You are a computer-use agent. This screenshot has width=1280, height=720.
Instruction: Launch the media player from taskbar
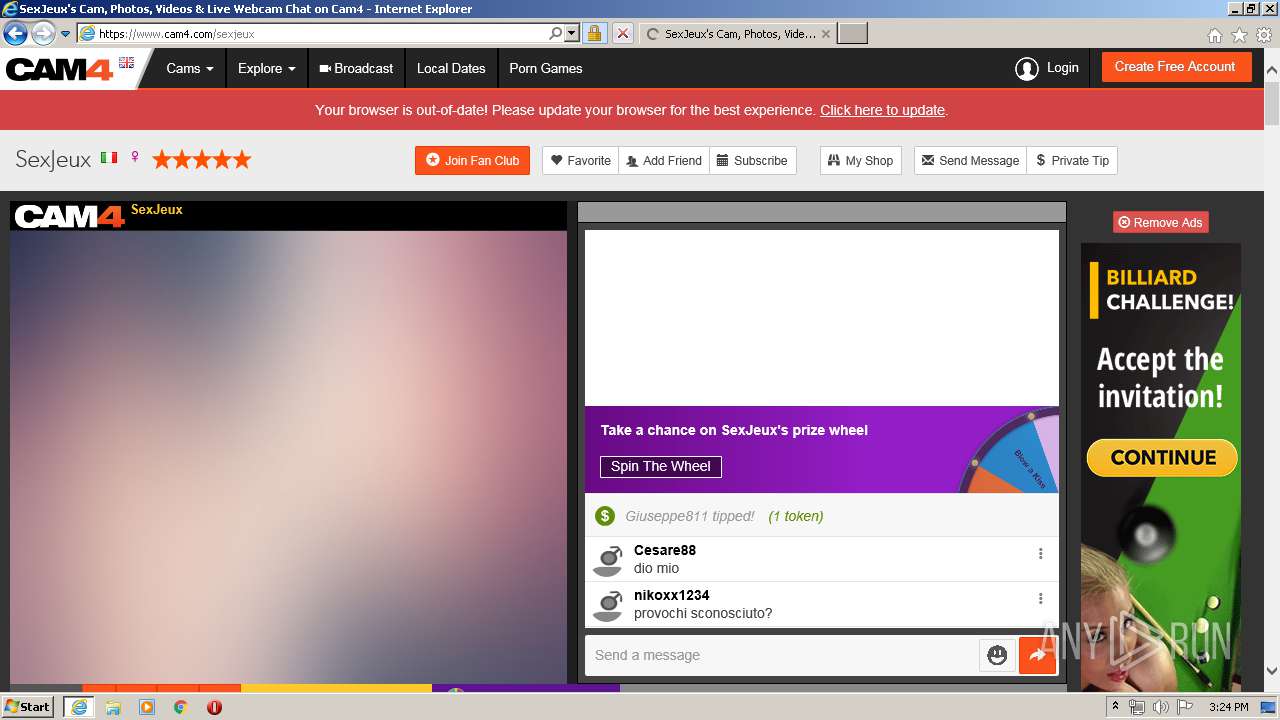tap(147, 707)
